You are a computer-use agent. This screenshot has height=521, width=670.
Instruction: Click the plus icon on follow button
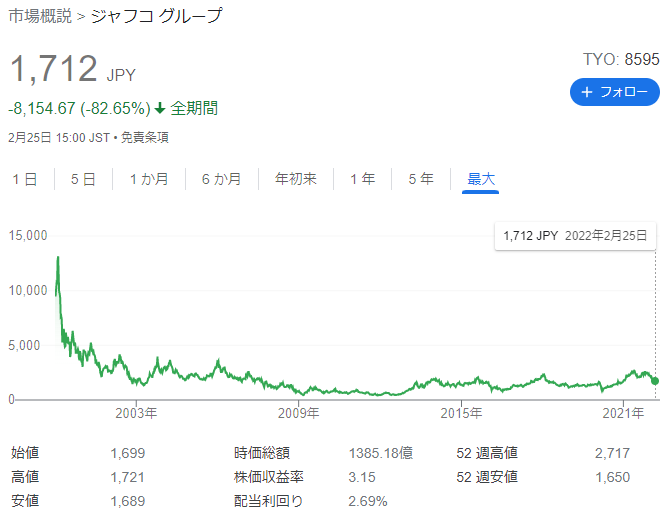point(586,92)
